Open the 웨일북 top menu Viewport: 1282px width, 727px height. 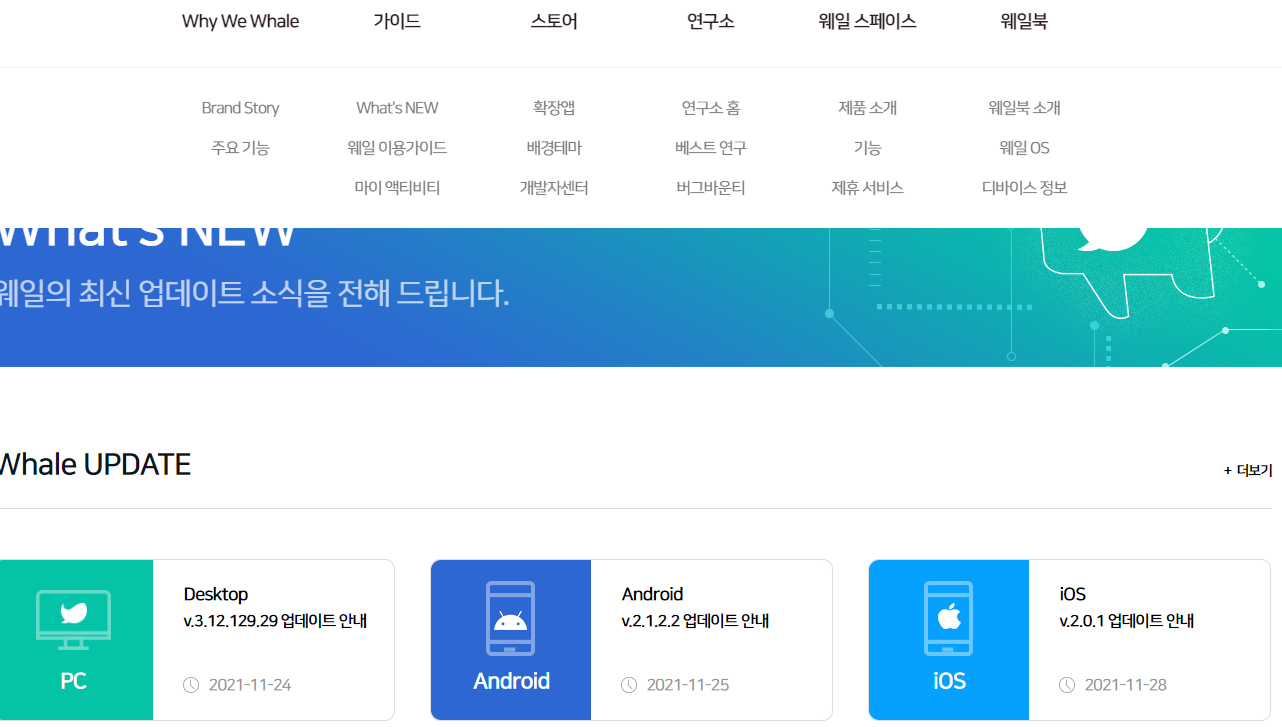pos(1024,21)
